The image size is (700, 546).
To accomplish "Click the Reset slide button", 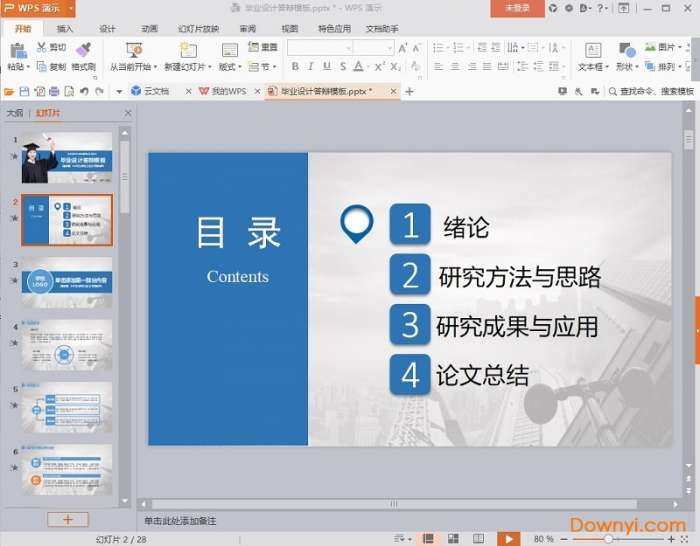I will click(263, 47).
